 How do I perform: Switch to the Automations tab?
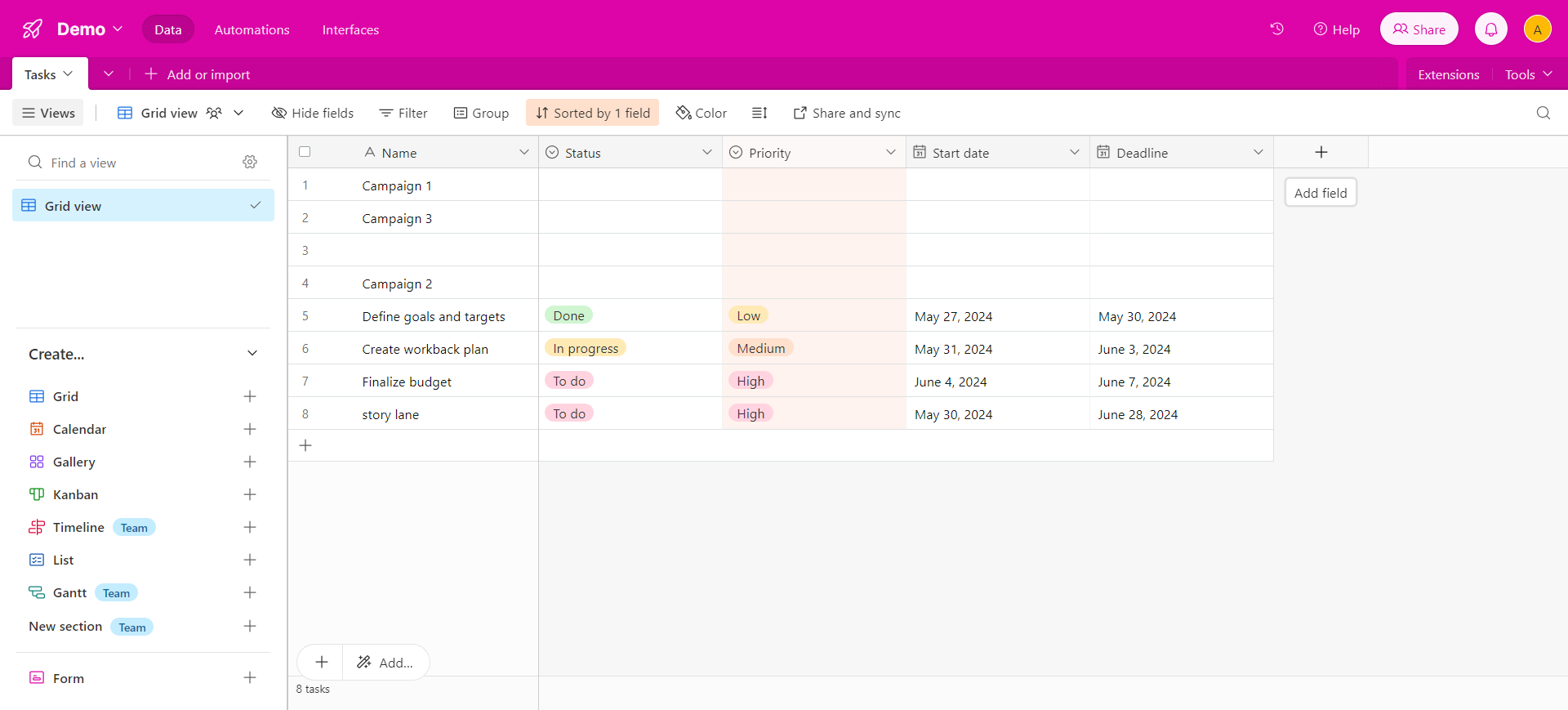point(252,29)
